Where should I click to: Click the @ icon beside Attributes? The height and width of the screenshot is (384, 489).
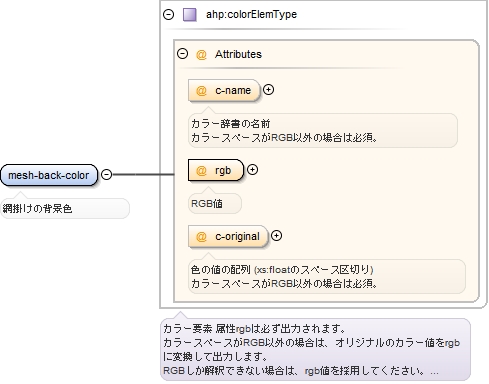point(201,54)
